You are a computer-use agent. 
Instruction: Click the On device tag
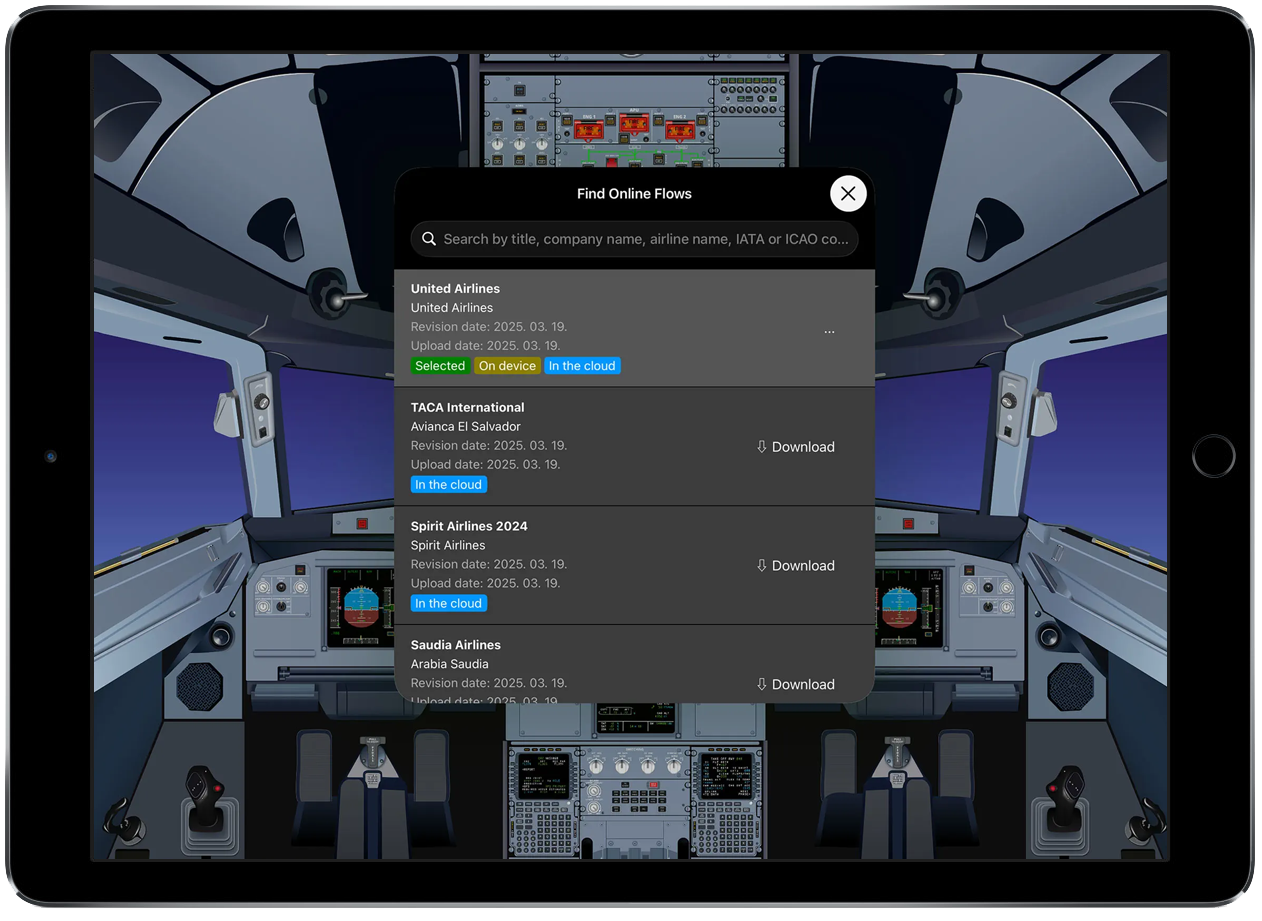click(507, 366)
